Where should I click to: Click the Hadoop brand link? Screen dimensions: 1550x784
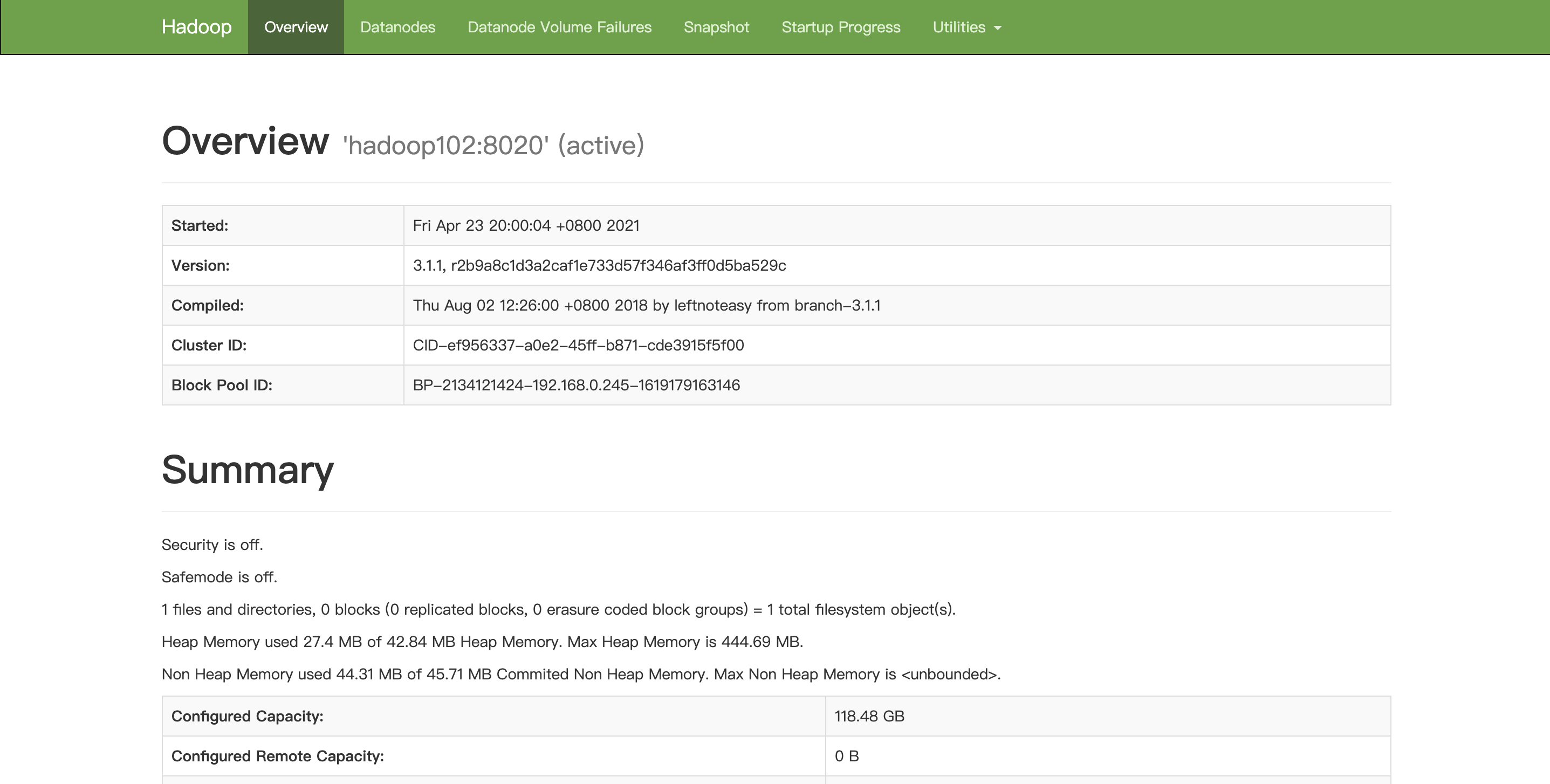[196, 27]
